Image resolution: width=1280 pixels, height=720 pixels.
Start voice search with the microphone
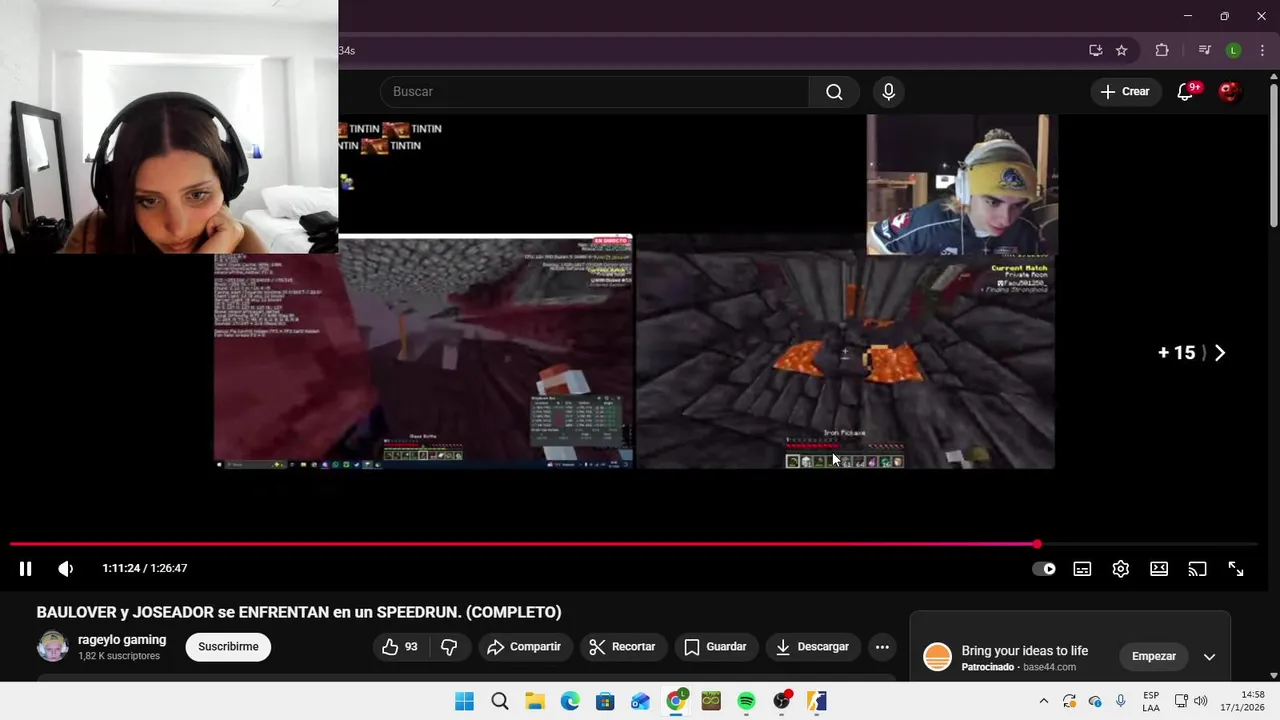point(888,92)
